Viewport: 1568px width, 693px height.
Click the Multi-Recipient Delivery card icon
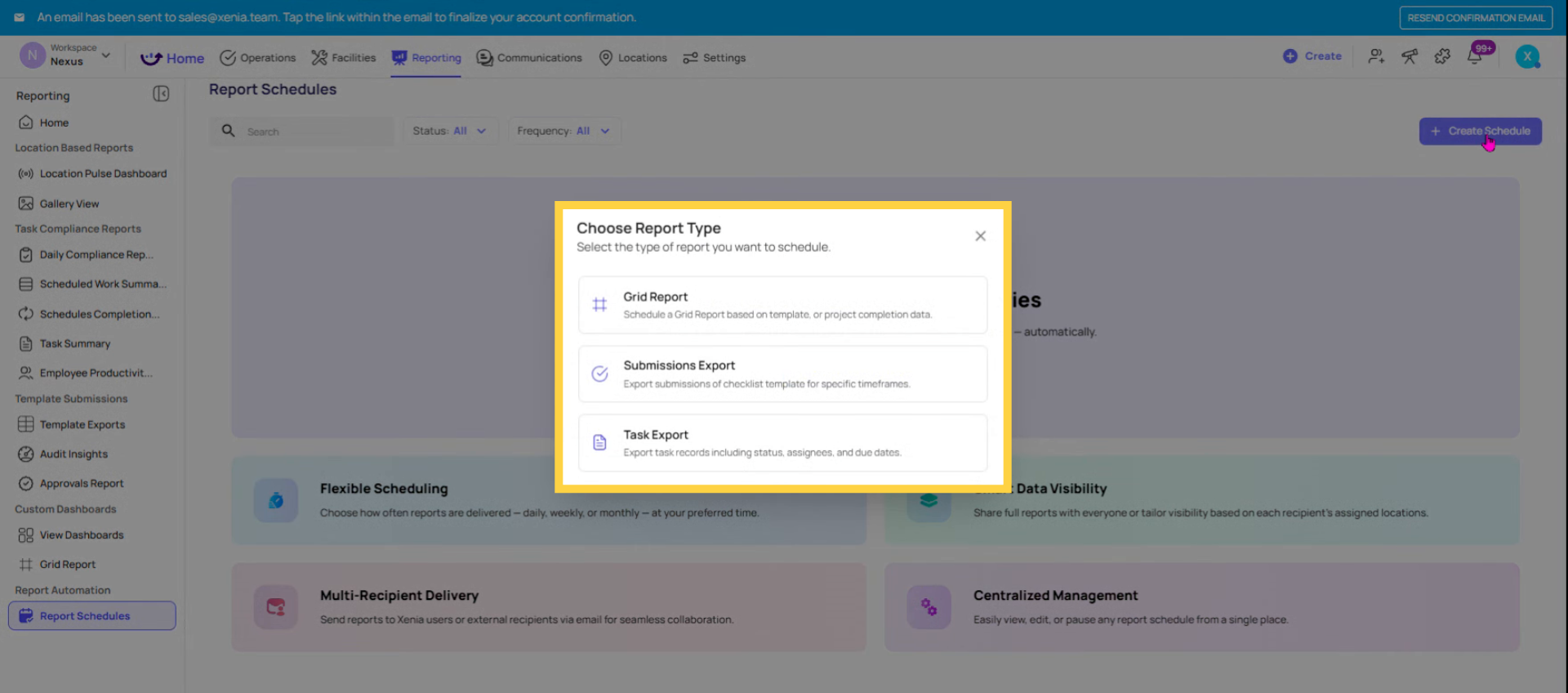pos(275,607)
